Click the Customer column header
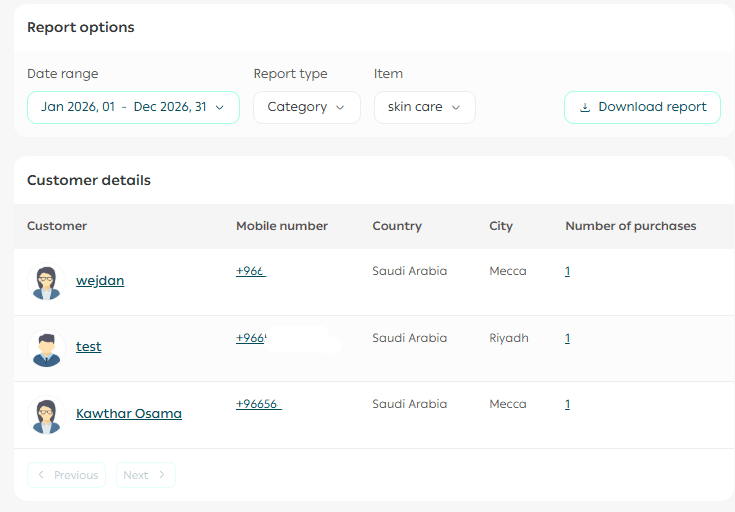 (57, 226)
